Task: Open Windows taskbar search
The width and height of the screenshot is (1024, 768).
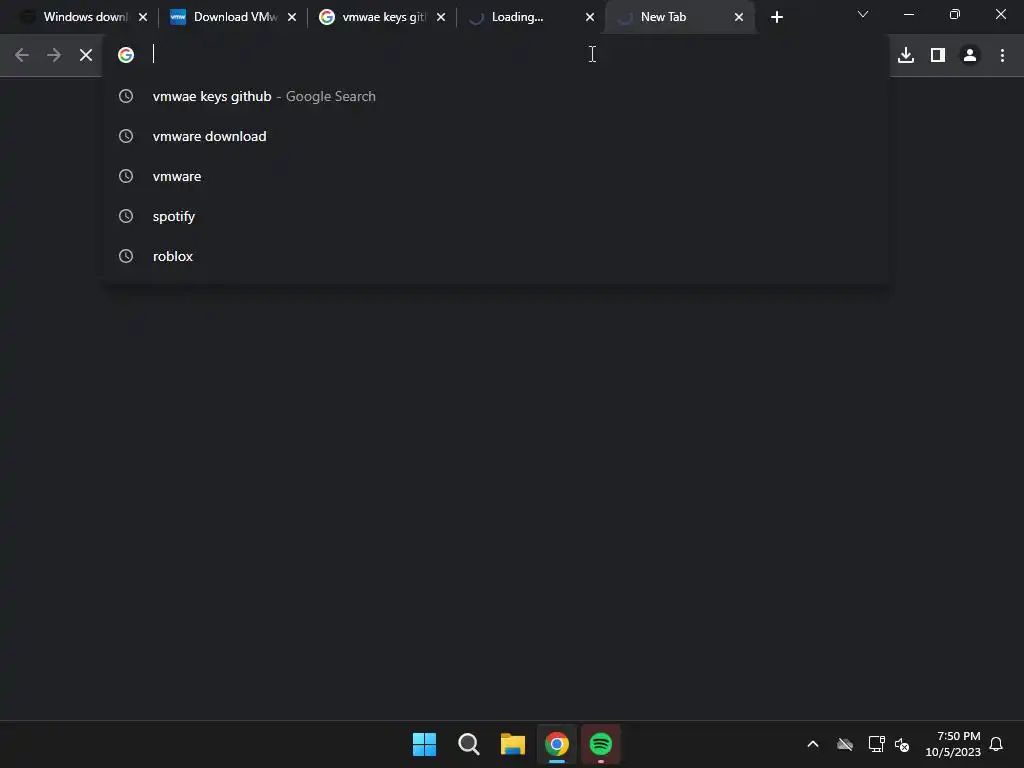Action: point(469,744)
